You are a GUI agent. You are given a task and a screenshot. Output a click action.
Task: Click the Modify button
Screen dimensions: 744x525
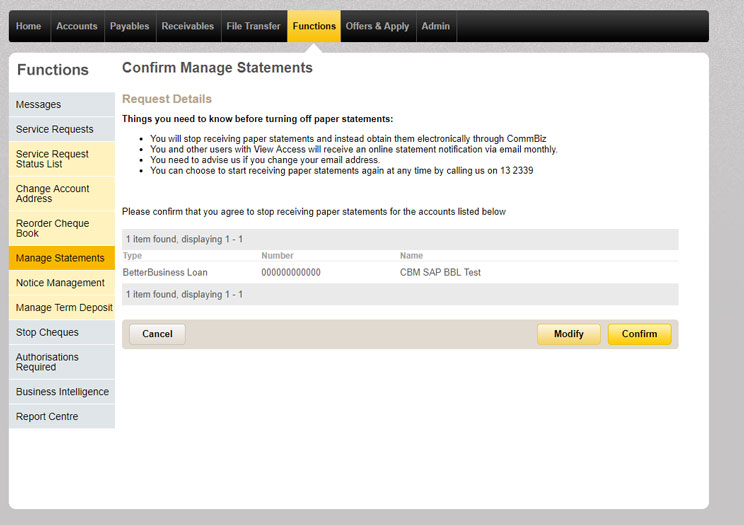pyautogui.click(x=568, y=334)
